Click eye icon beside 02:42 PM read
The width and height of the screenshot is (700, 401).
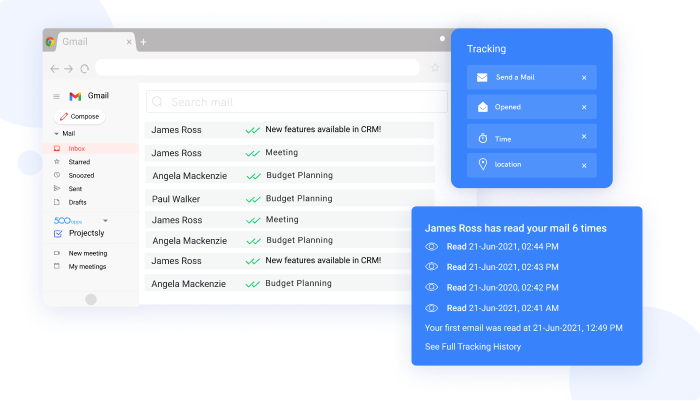point(431,287)
